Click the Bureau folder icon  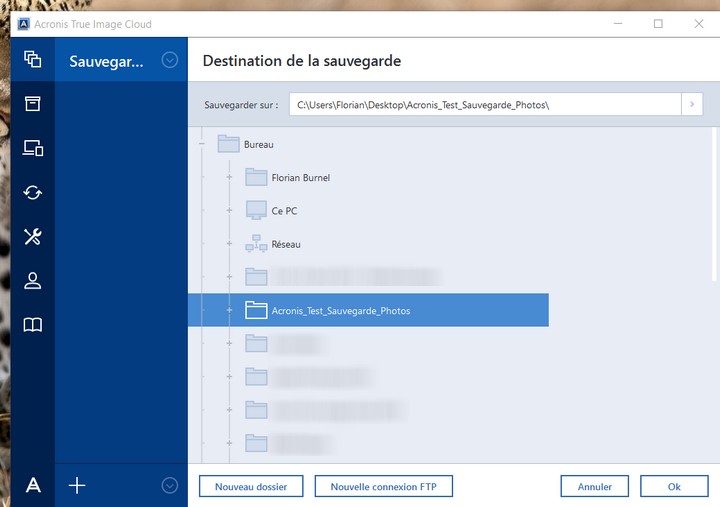click(x=228, y=144)
